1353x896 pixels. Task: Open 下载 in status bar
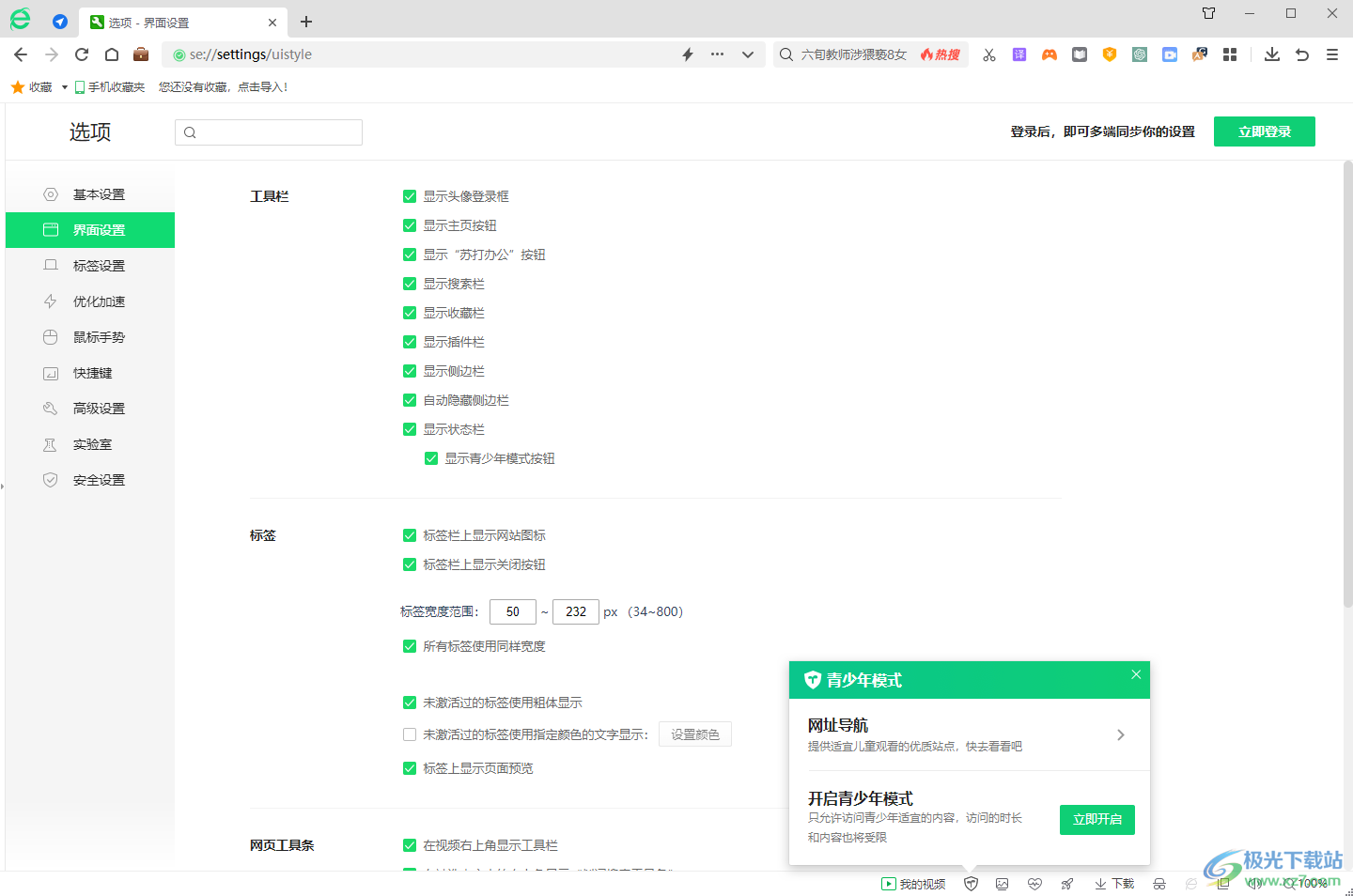[1114, 884]
